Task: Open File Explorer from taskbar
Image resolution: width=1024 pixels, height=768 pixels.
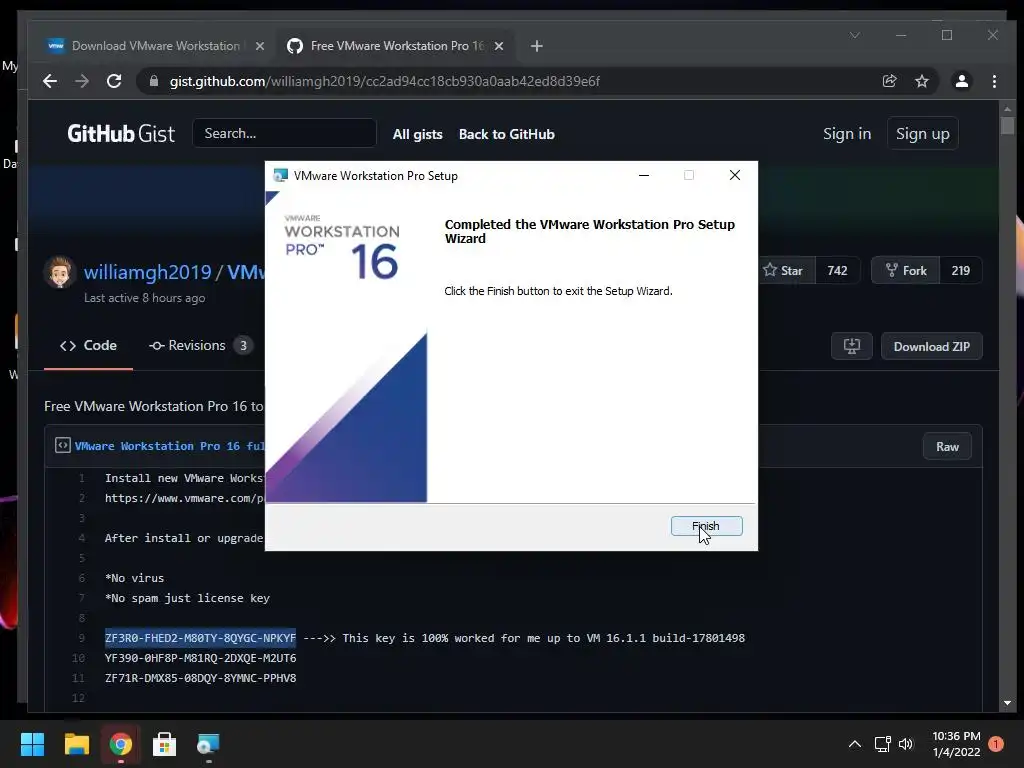Action: point(76,744)
